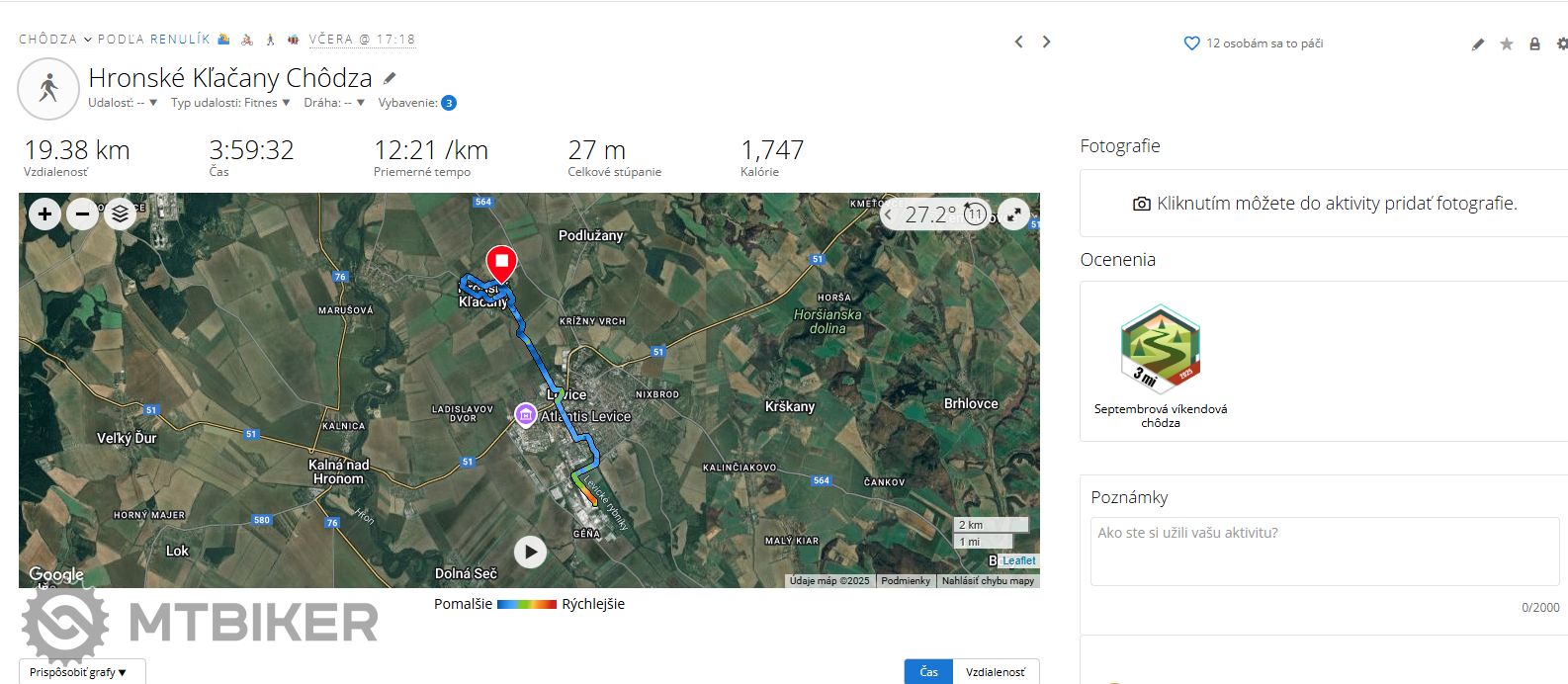
Task: Like the activity with heart icon
Action: coord(1191,43)
